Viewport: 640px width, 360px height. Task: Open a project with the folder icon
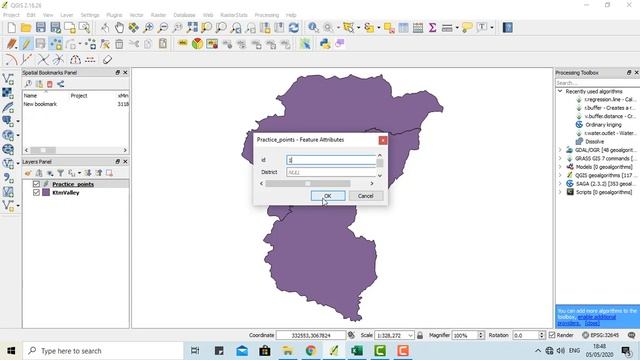pos(26,28)
